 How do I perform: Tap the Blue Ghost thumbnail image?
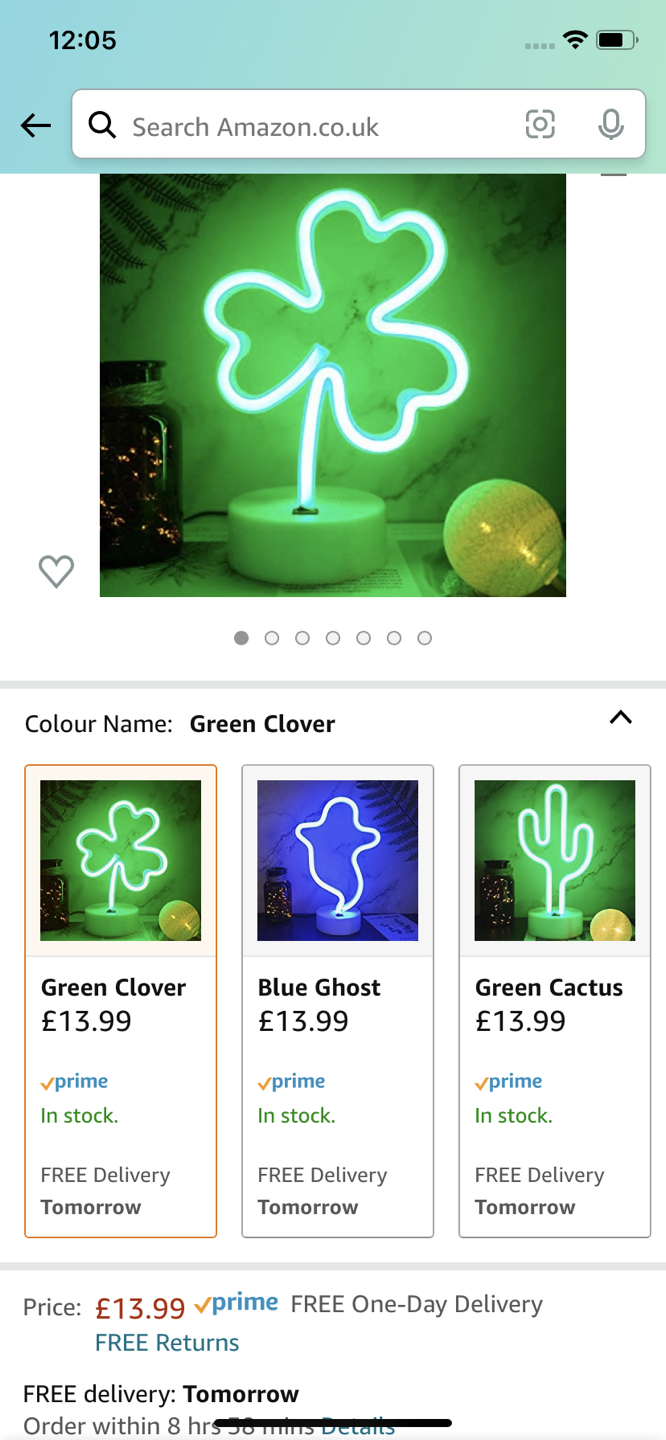point(338,860)
